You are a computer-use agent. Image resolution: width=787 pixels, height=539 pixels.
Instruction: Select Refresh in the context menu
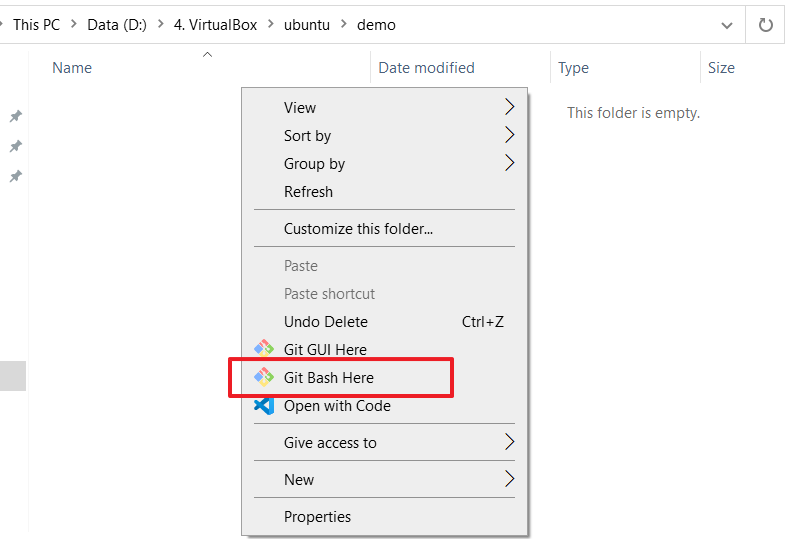[x=308, y=191]
